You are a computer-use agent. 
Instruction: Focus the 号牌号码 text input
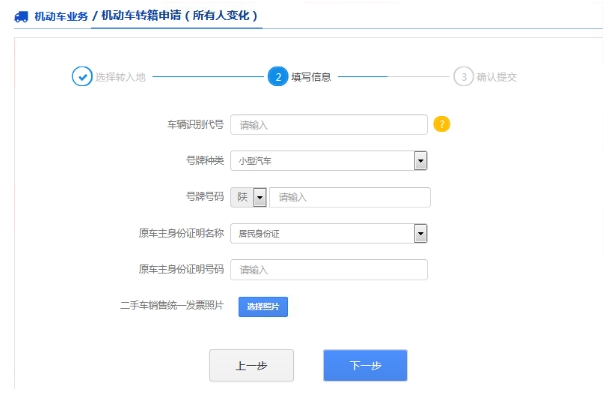pos(350,197)
